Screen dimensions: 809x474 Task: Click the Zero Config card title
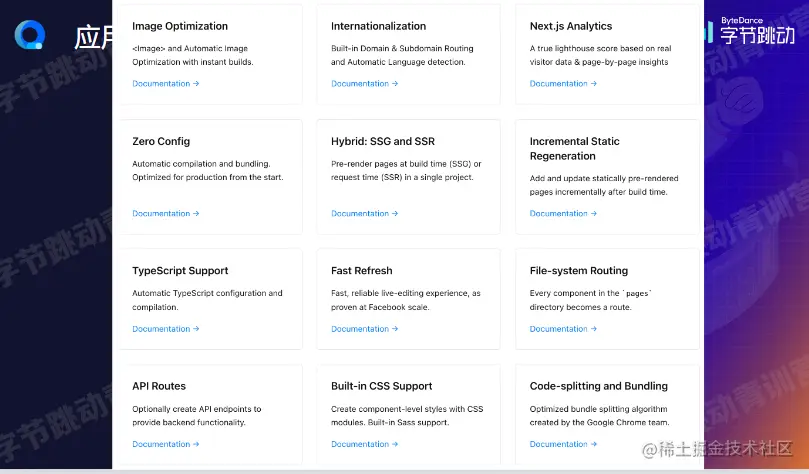pos(161,142)
